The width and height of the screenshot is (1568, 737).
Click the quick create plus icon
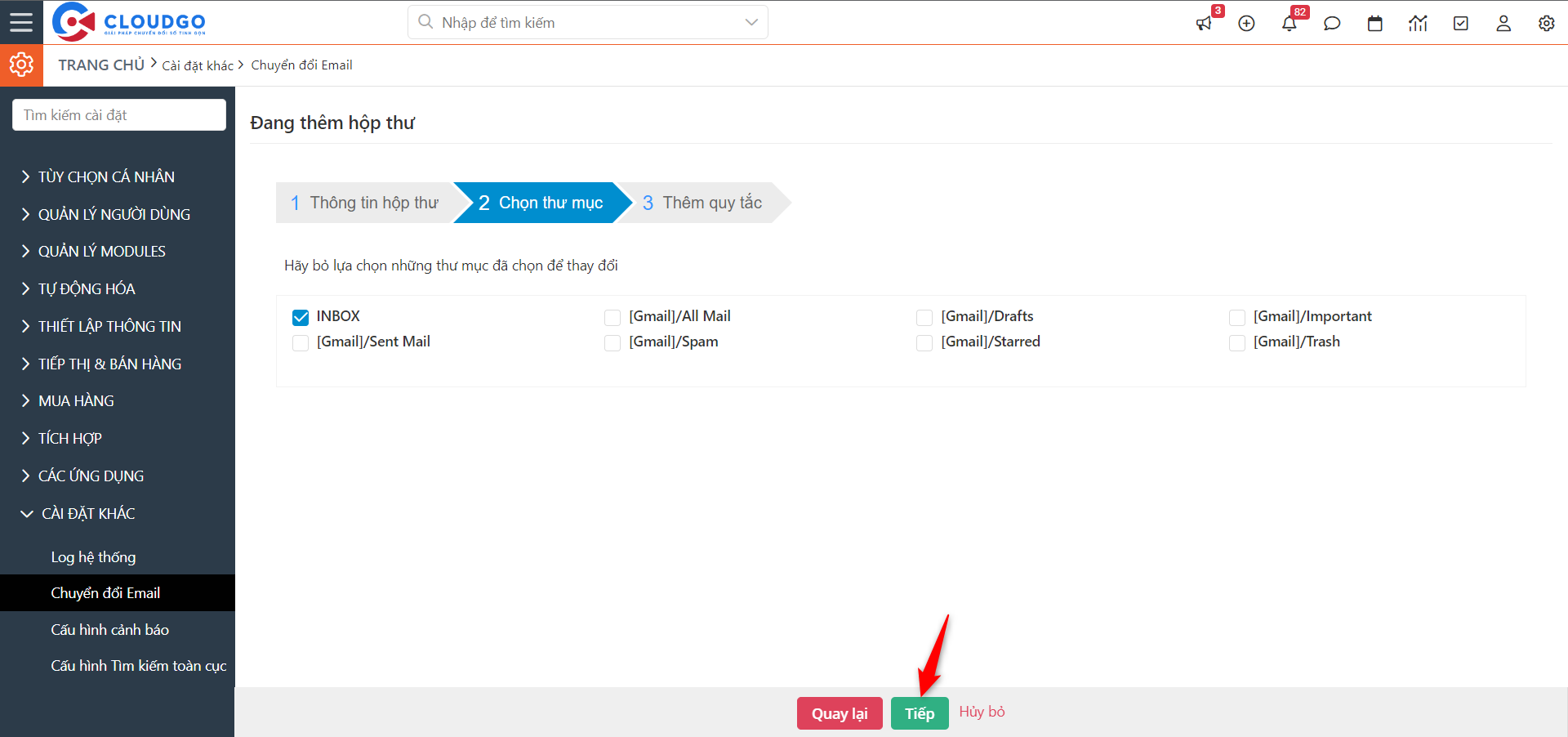pyautogui.click(x=1246, y=24)
